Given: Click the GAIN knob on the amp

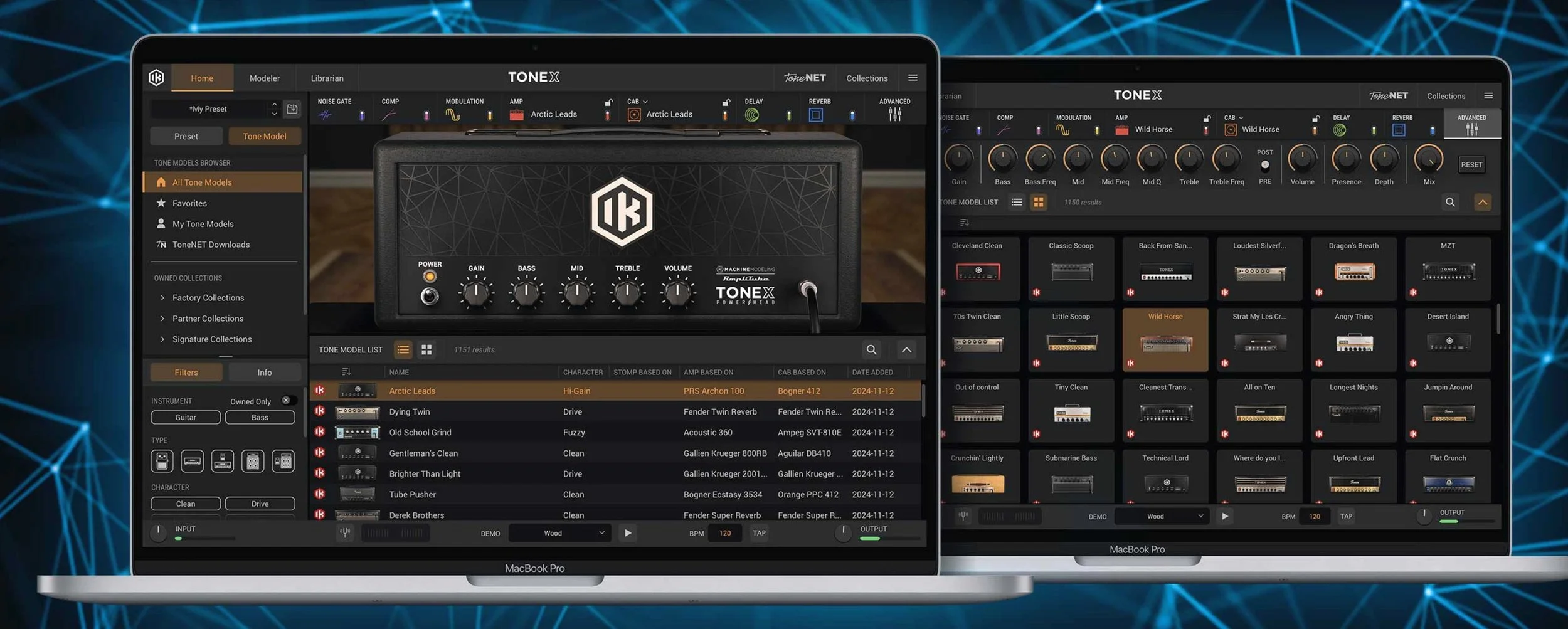Looking at the screenshot, I should 476,292.
